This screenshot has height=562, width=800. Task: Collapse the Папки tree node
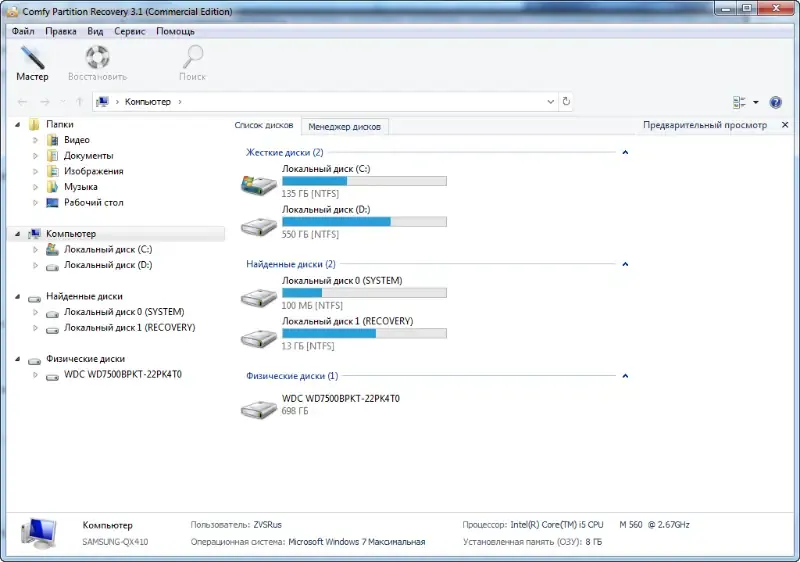[17, 124]
